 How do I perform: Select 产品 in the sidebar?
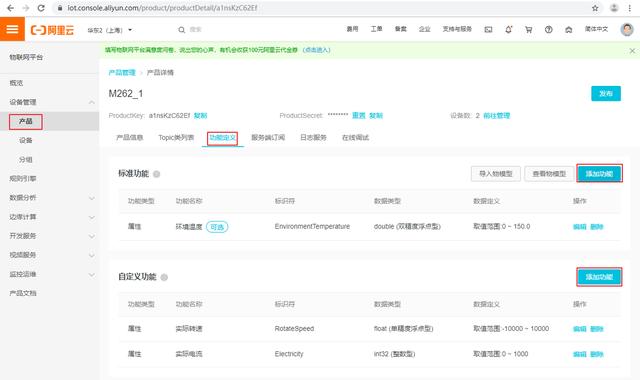(26, 121)
